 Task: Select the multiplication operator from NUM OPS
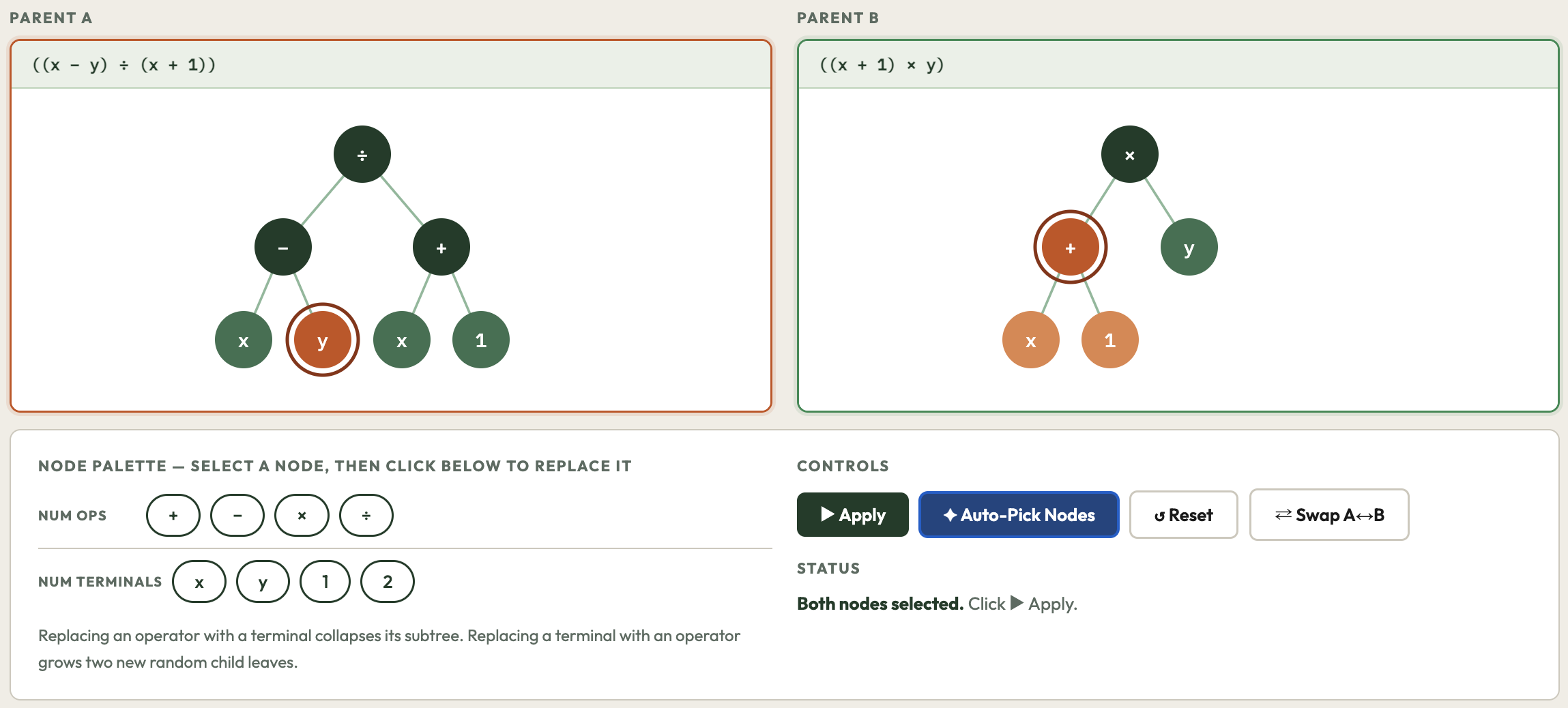pos(302,515)
